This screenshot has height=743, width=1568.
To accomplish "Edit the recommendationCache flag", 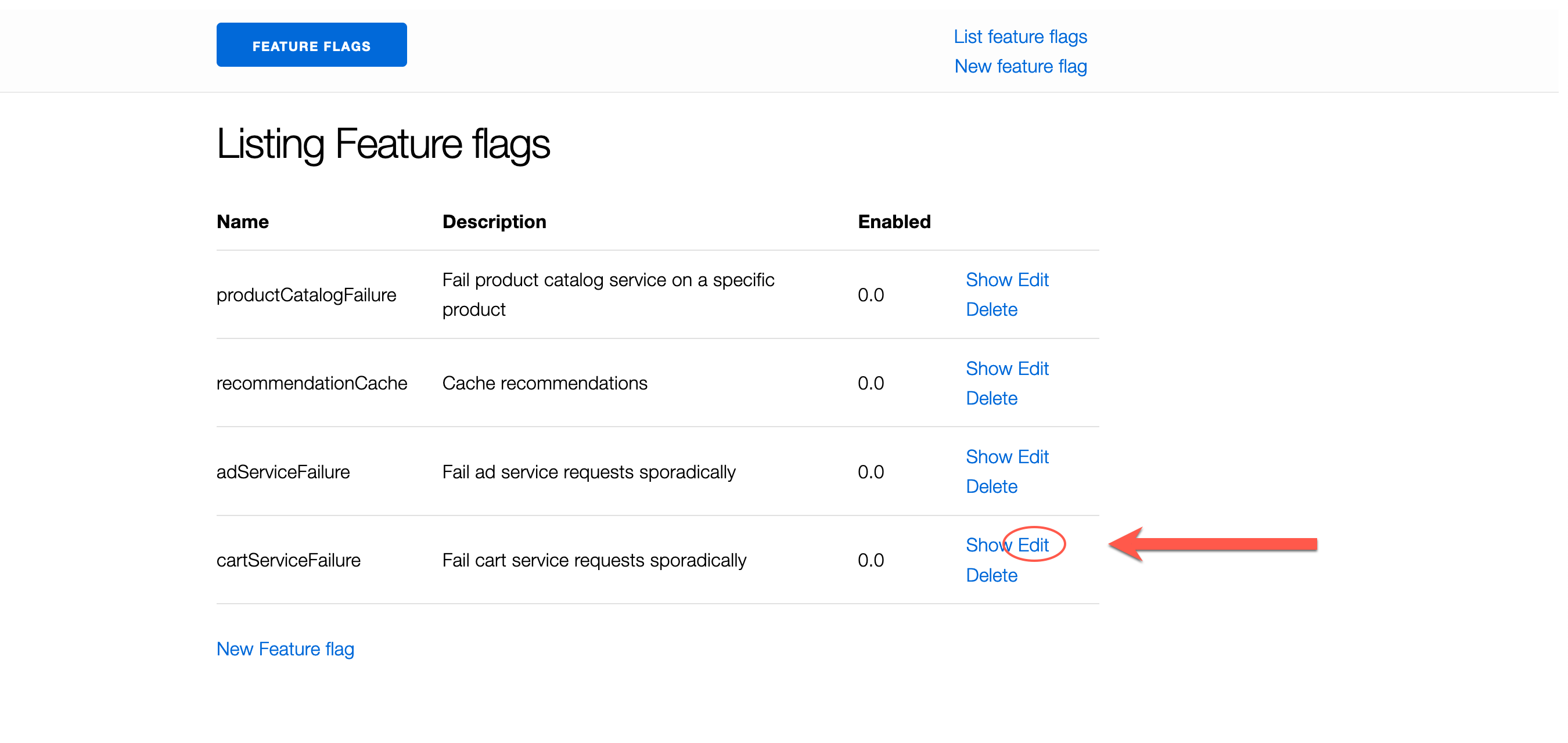I will [x=1033, y=369].
